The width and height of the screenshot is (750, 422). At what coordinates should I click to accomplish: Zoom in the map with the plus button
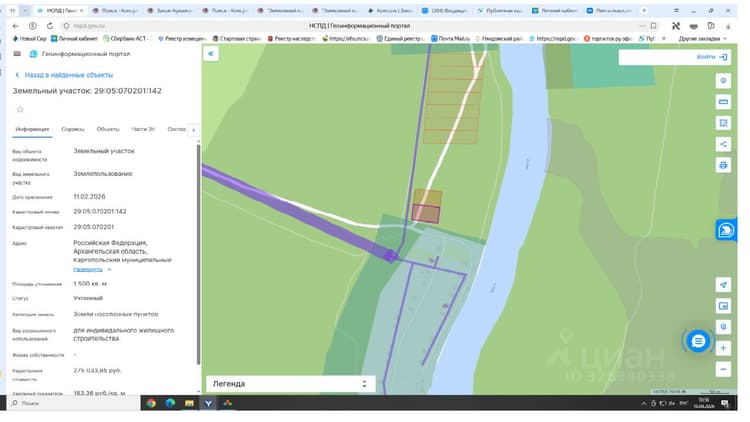tap(723, 348)
